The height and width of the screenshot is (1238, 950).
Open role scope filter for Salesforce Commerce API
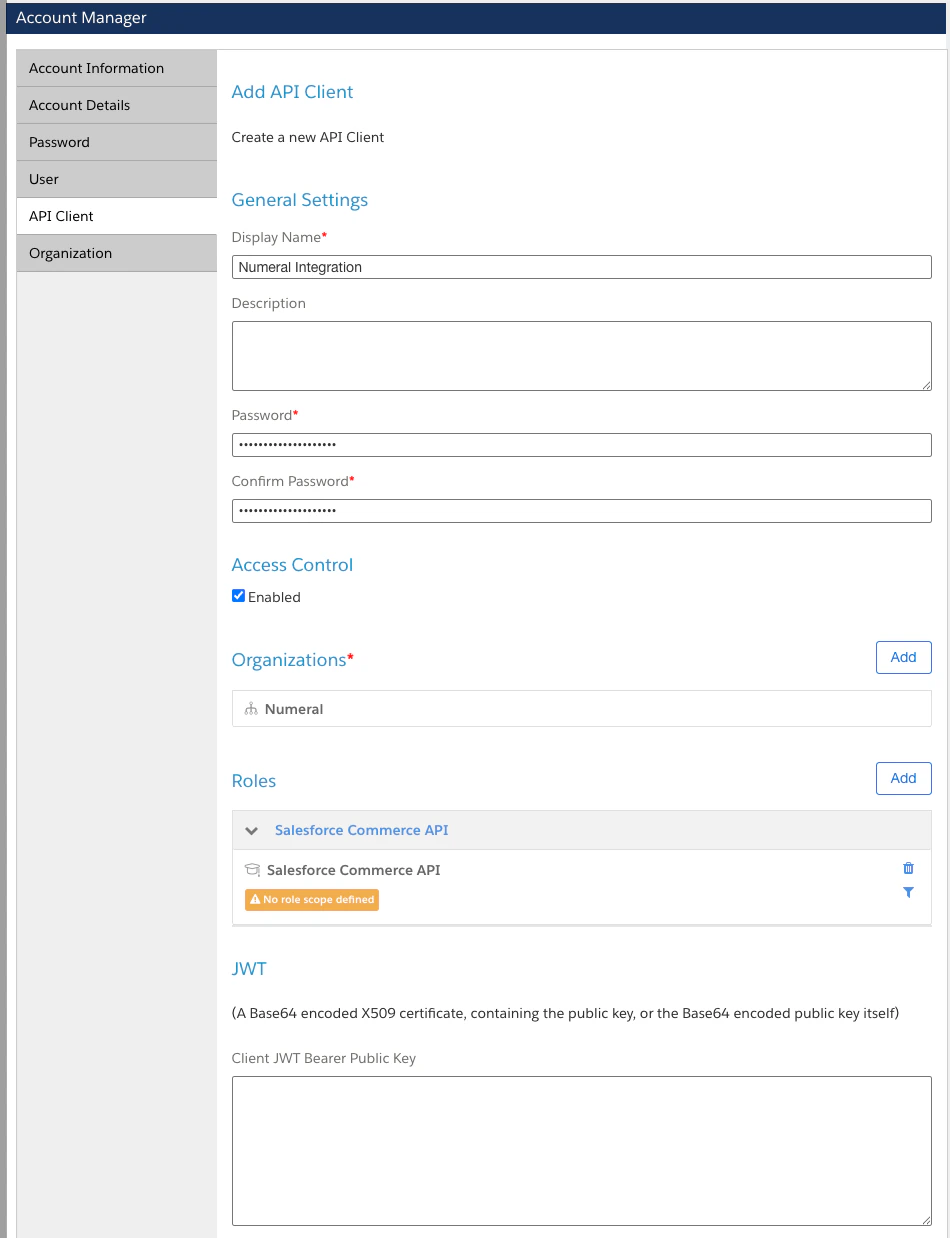click(x=908, y=892)
